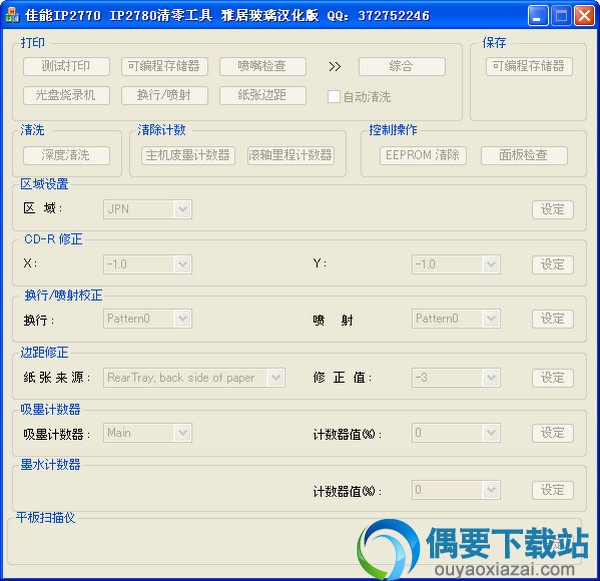
Task: Click the 纸张边距 button
Action: (x=262, y=95)
